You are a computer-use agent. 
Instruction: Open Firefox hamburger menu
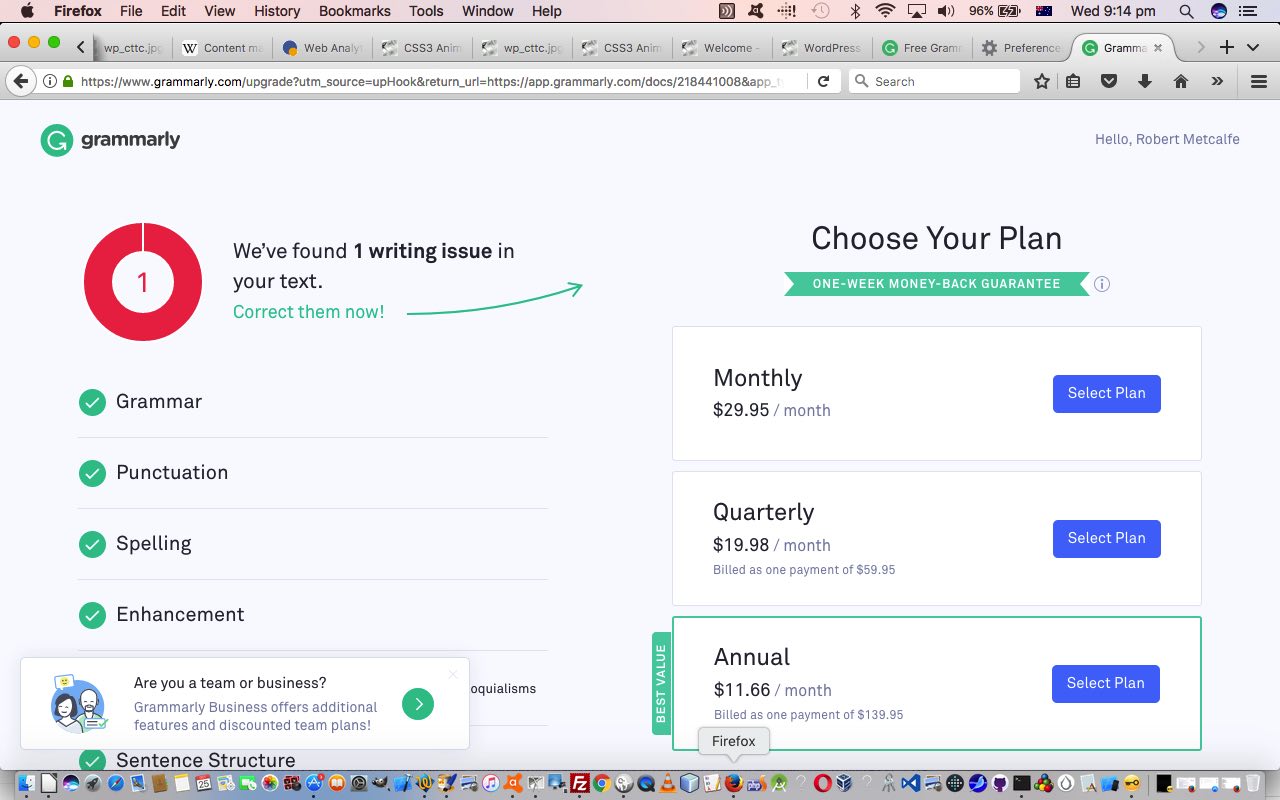pos(1259,81)
